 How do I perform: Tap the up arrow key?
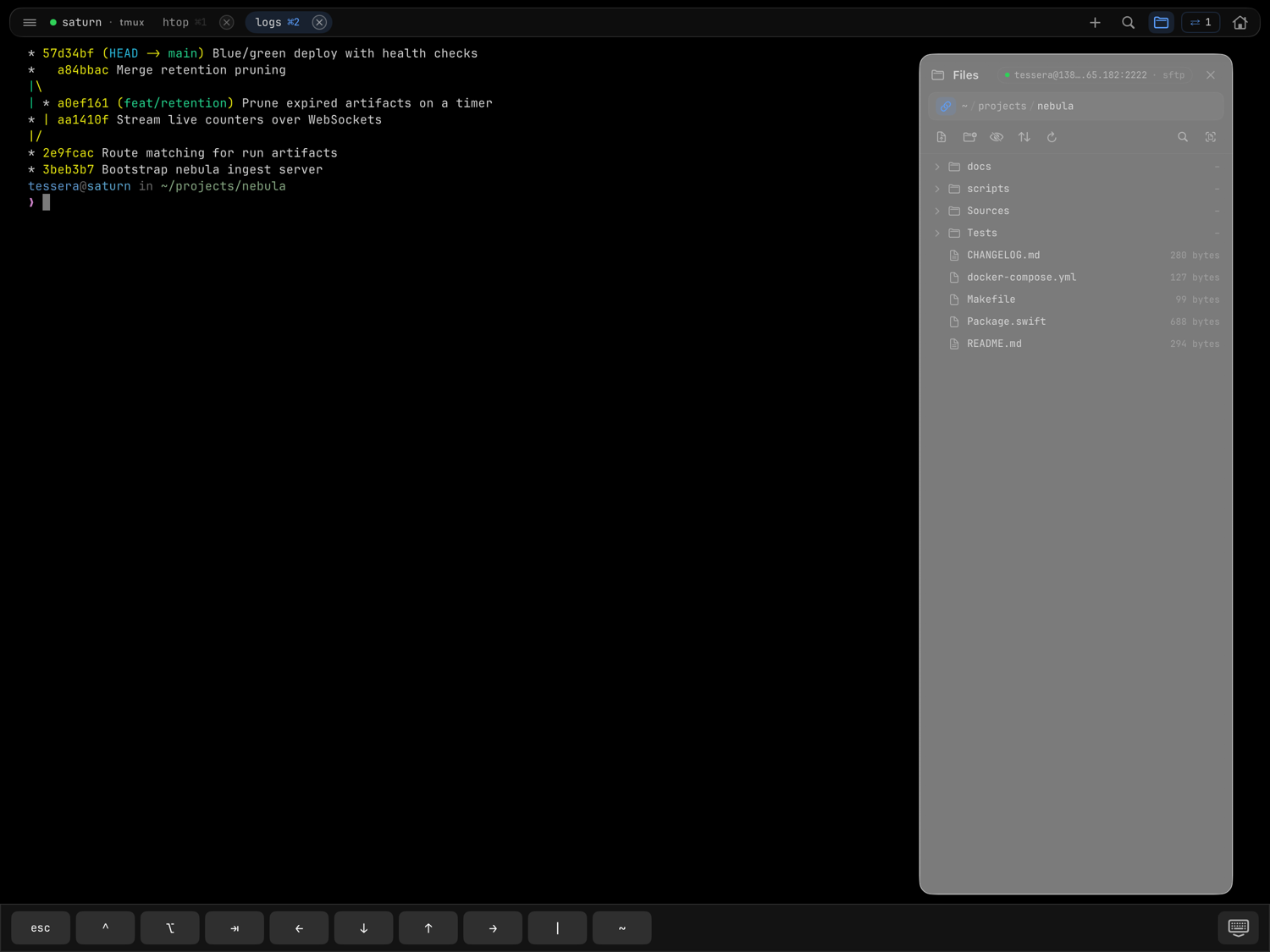[x=428, y=928]
